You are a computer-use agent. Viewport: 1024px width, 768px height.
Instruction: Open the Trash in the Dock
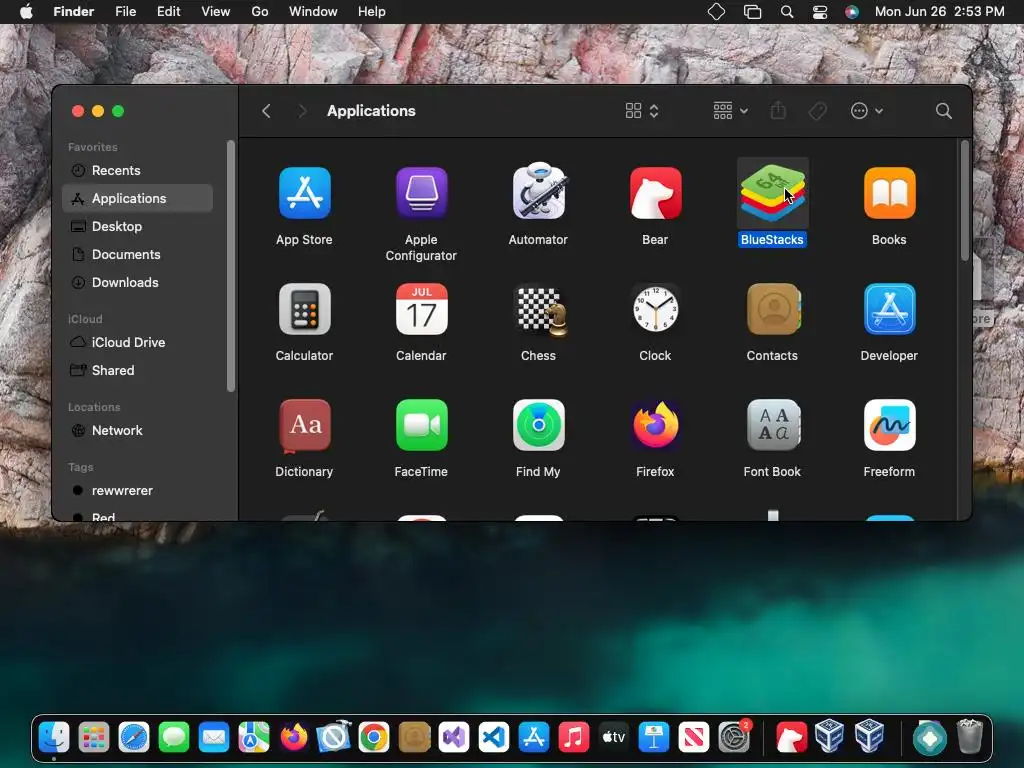(970, 737)
